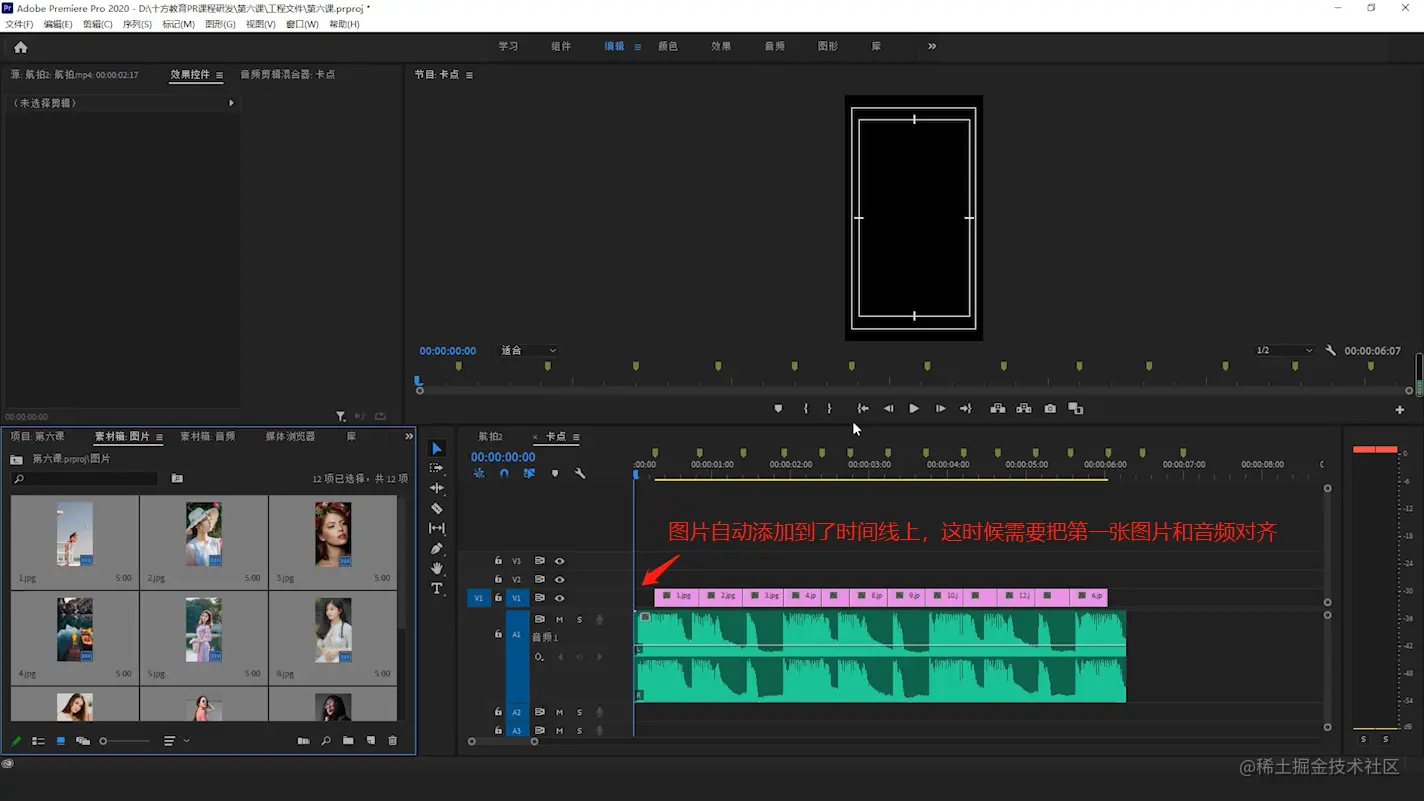Select the Hand tool
Screen dimensions: 1424x801
coord(437,568)
